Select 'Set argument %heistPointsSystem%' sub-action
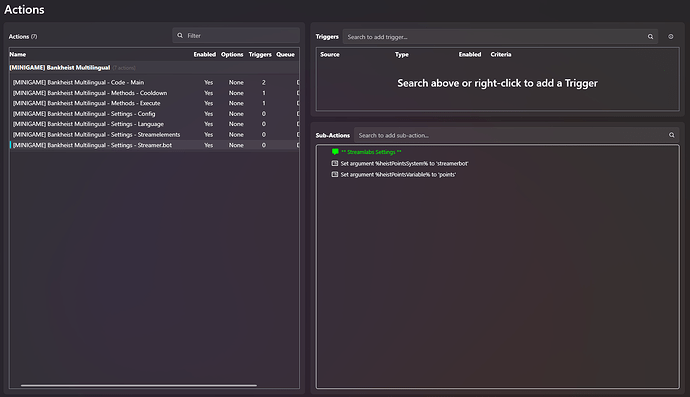 404,163
